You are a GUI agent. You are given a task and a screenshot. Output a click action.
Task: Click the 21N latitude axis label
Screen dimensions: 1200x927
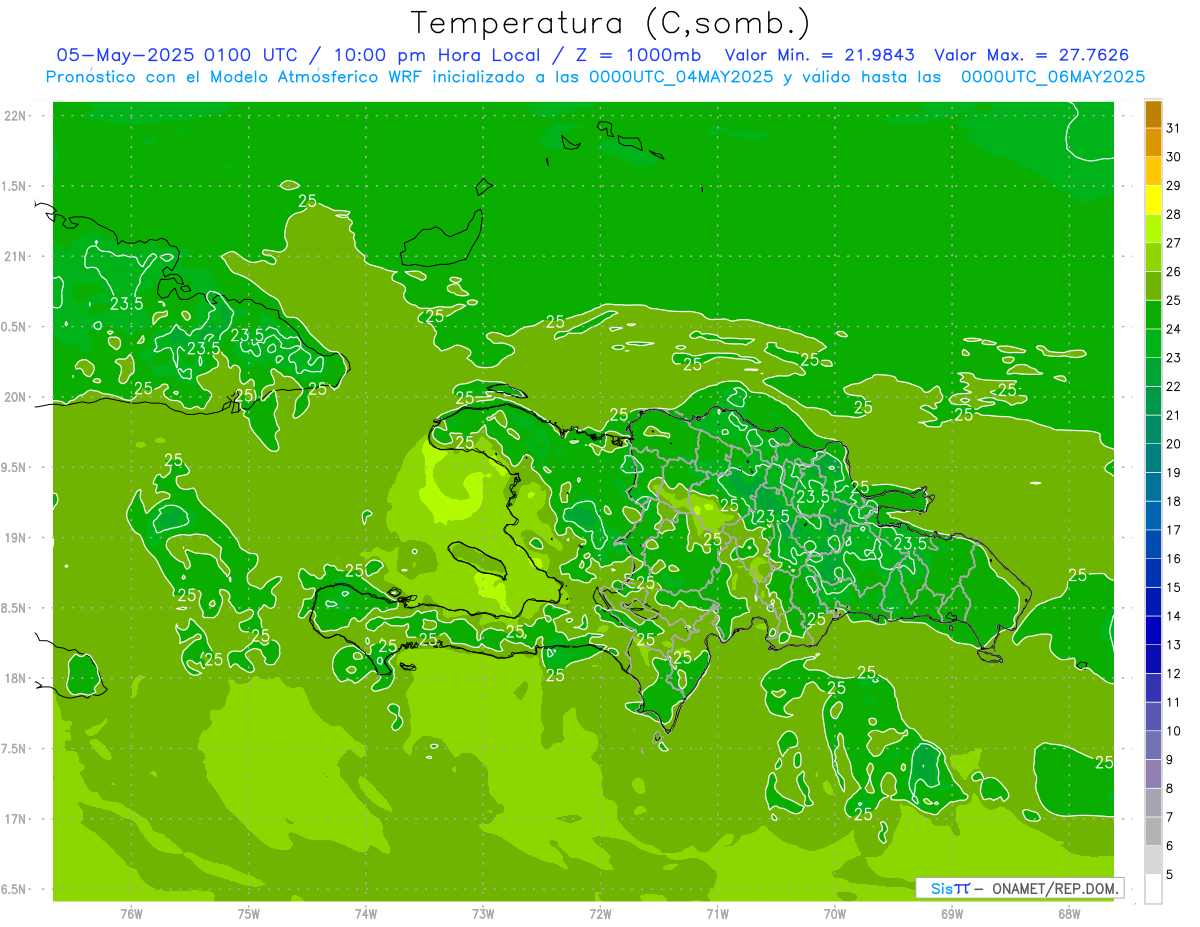pyautogui.click(x=17, y=257)
